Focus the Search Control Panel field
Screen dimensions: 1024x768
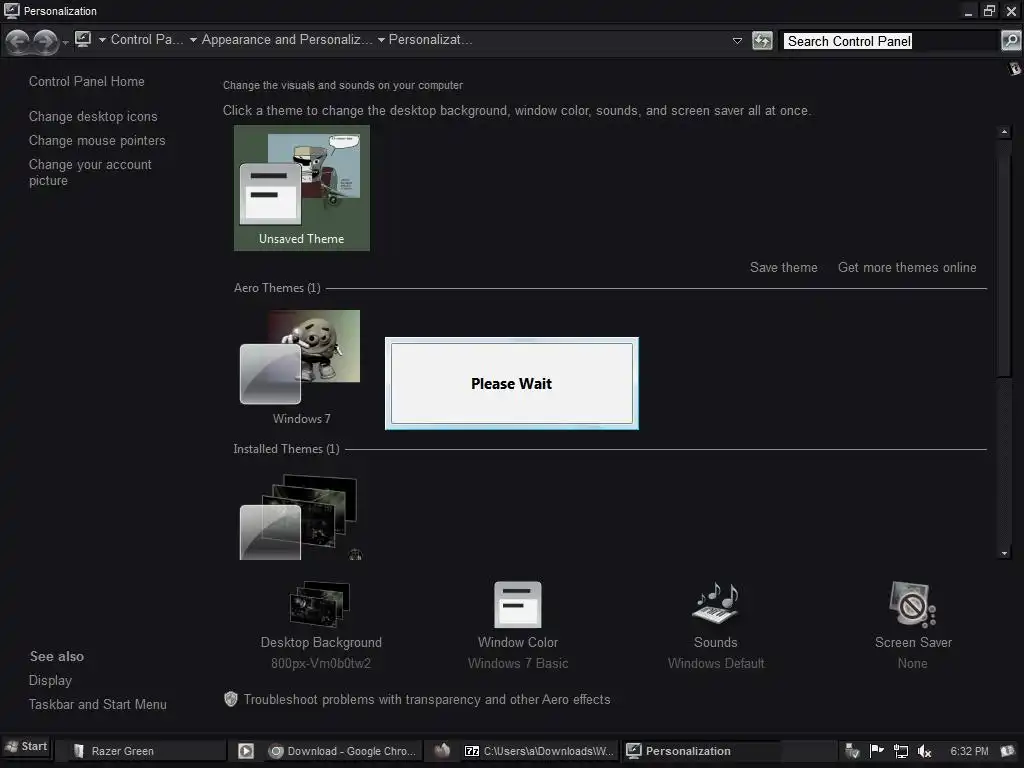click(891, 41)
